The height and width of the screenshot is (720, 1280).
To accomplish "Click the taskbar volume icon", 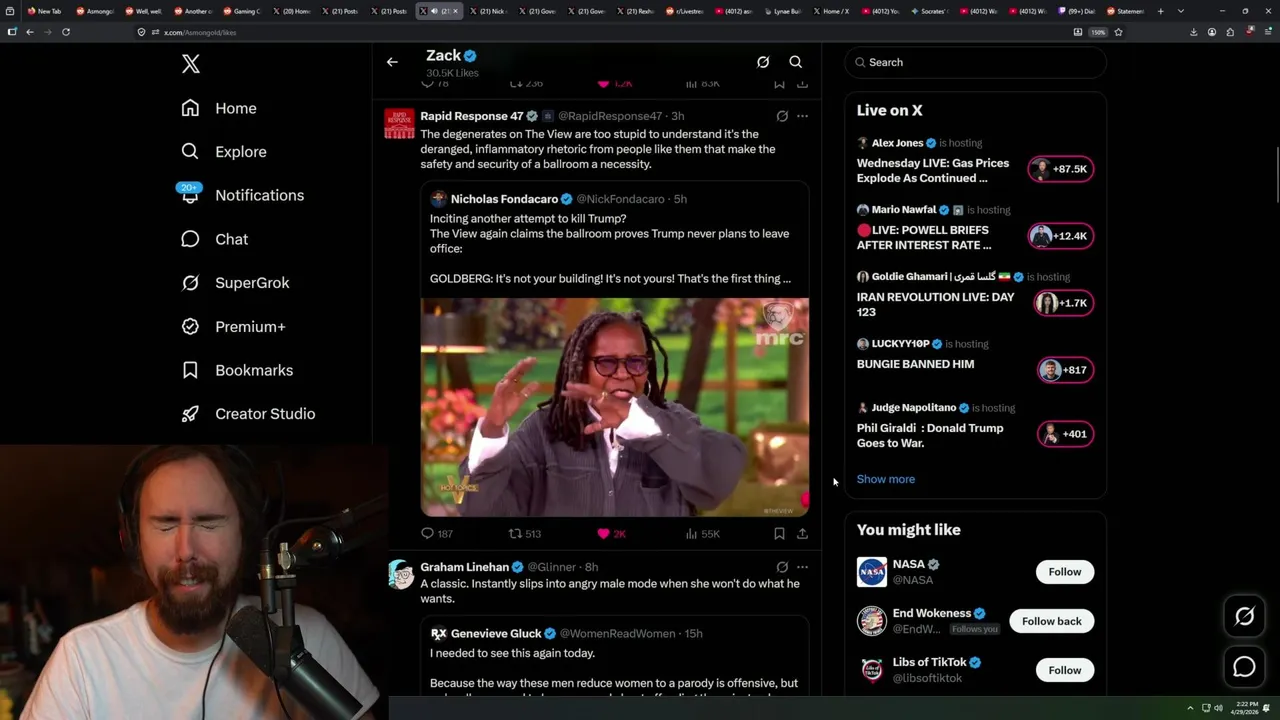I will pos(1218,708).
